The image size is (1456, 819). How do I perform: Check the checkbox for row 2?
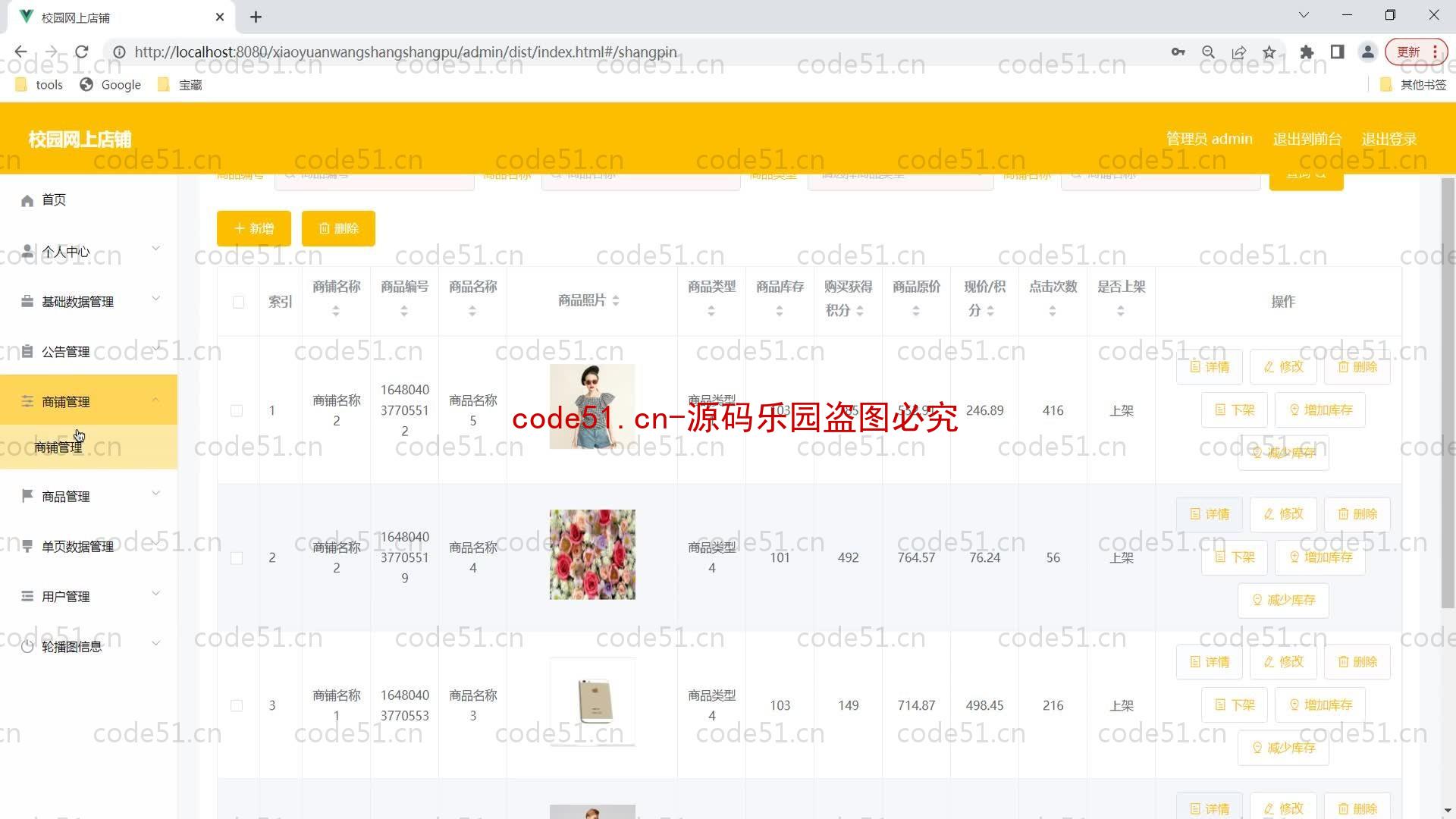237,558
